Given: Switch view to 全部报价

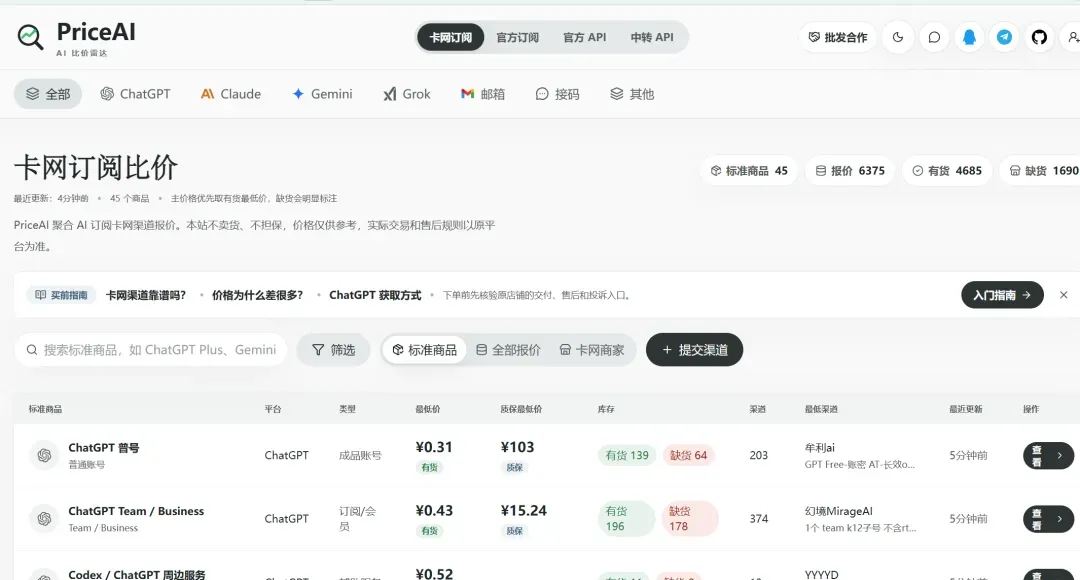Looking at the screenshot, I should [x=508, y=350].
